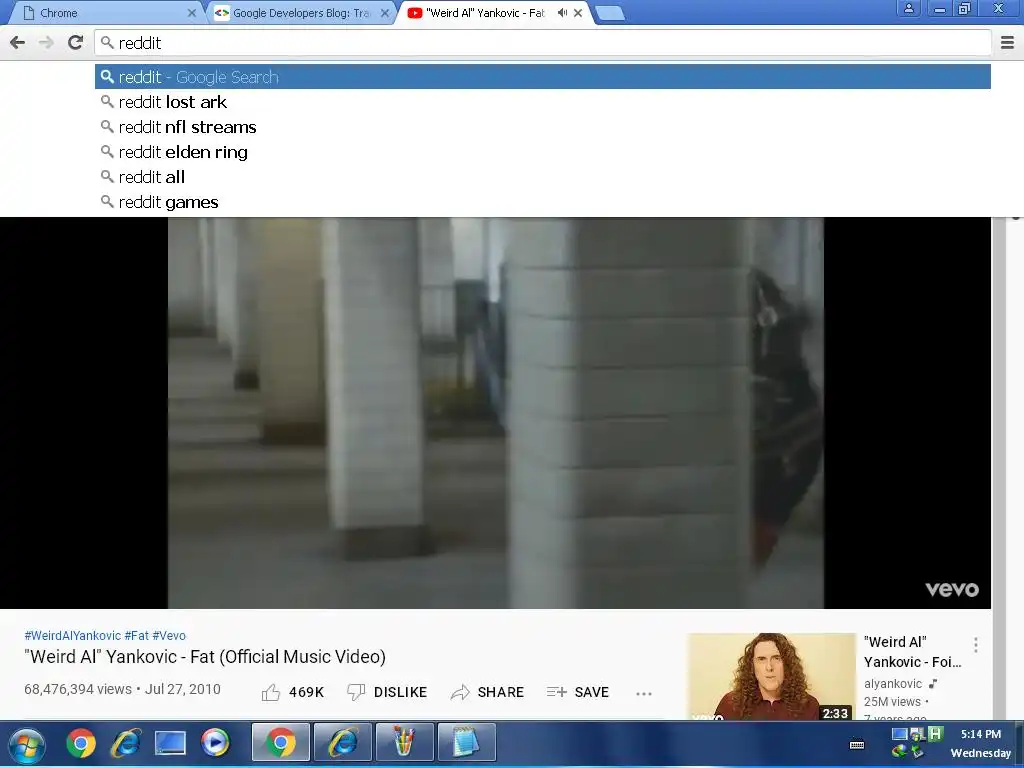This screenshot has width=1024, height=768.
Task: Switch to the running Chrome window in taskbar
Action: (281, 743)
